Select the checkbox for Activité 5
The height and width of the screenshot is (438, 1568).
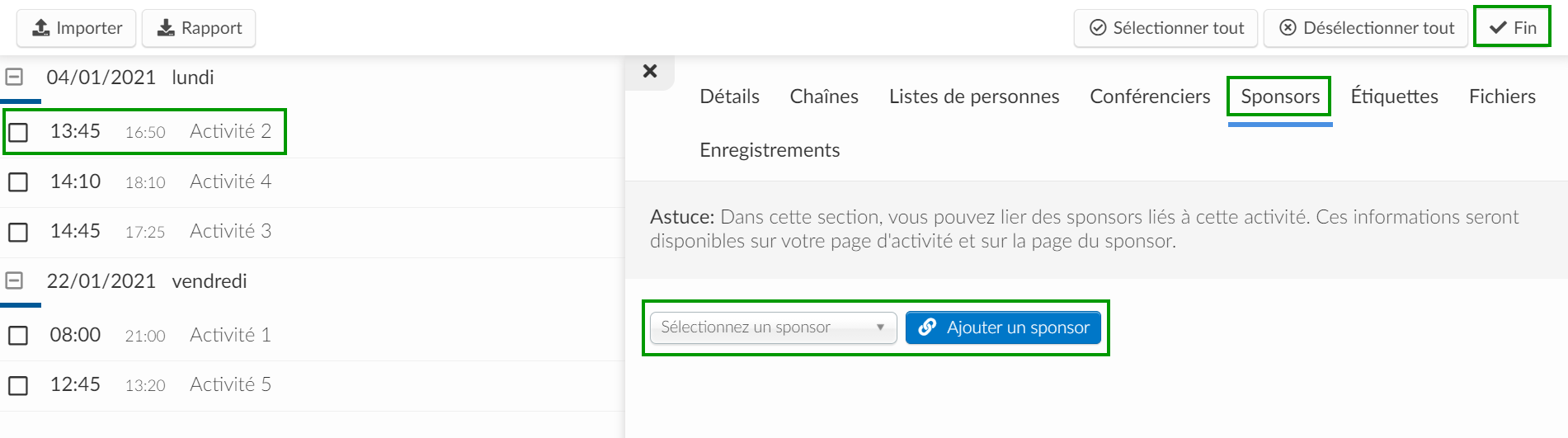point(18,385)
